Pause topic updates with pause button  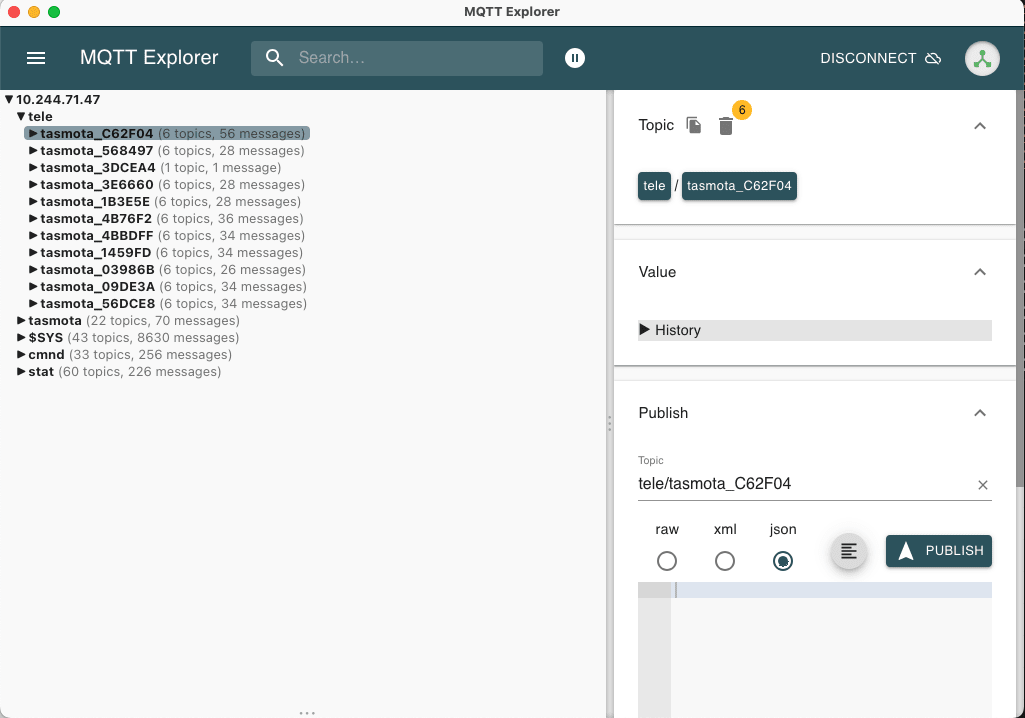[575, 58]
